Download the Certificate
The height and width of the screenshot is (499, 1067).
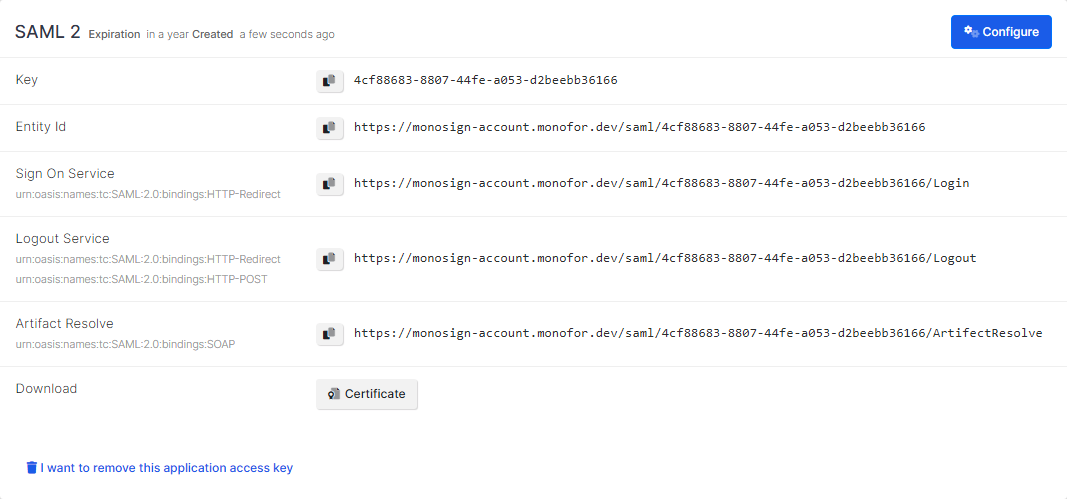[x=367, y=394]
